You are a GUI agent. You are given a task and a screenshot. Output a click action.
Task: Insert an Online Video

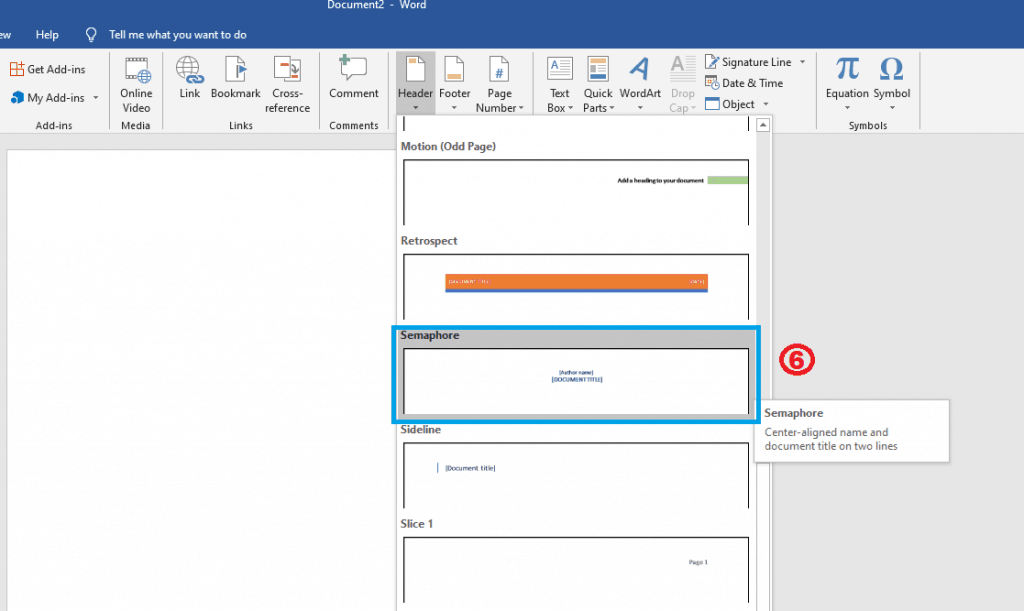136,85
